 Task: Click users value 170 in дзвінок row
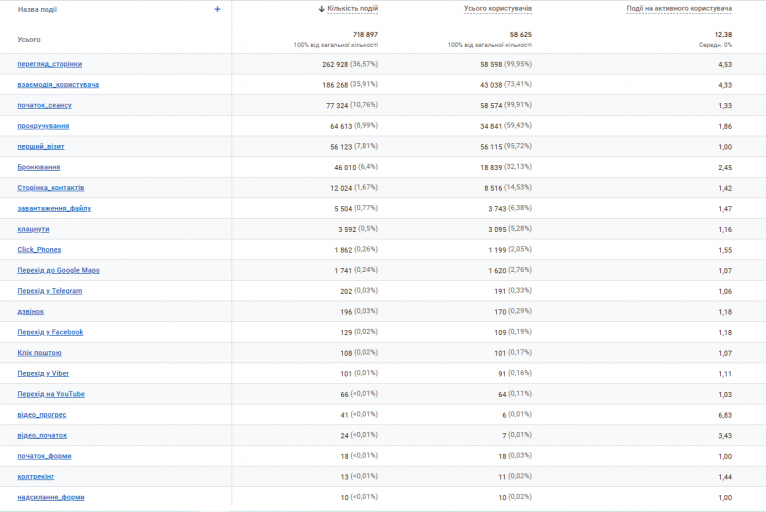(x=500, y=312)
